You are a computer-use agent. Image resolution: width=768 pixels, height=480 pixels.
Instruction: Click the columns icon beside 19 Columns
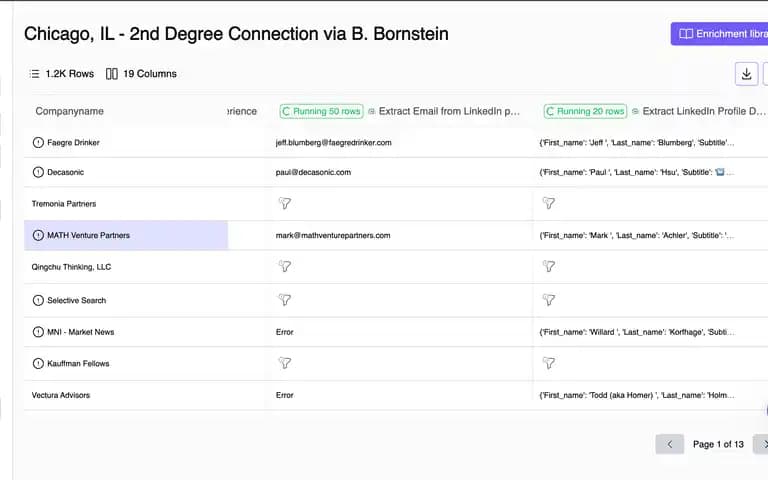click(112, 74)
